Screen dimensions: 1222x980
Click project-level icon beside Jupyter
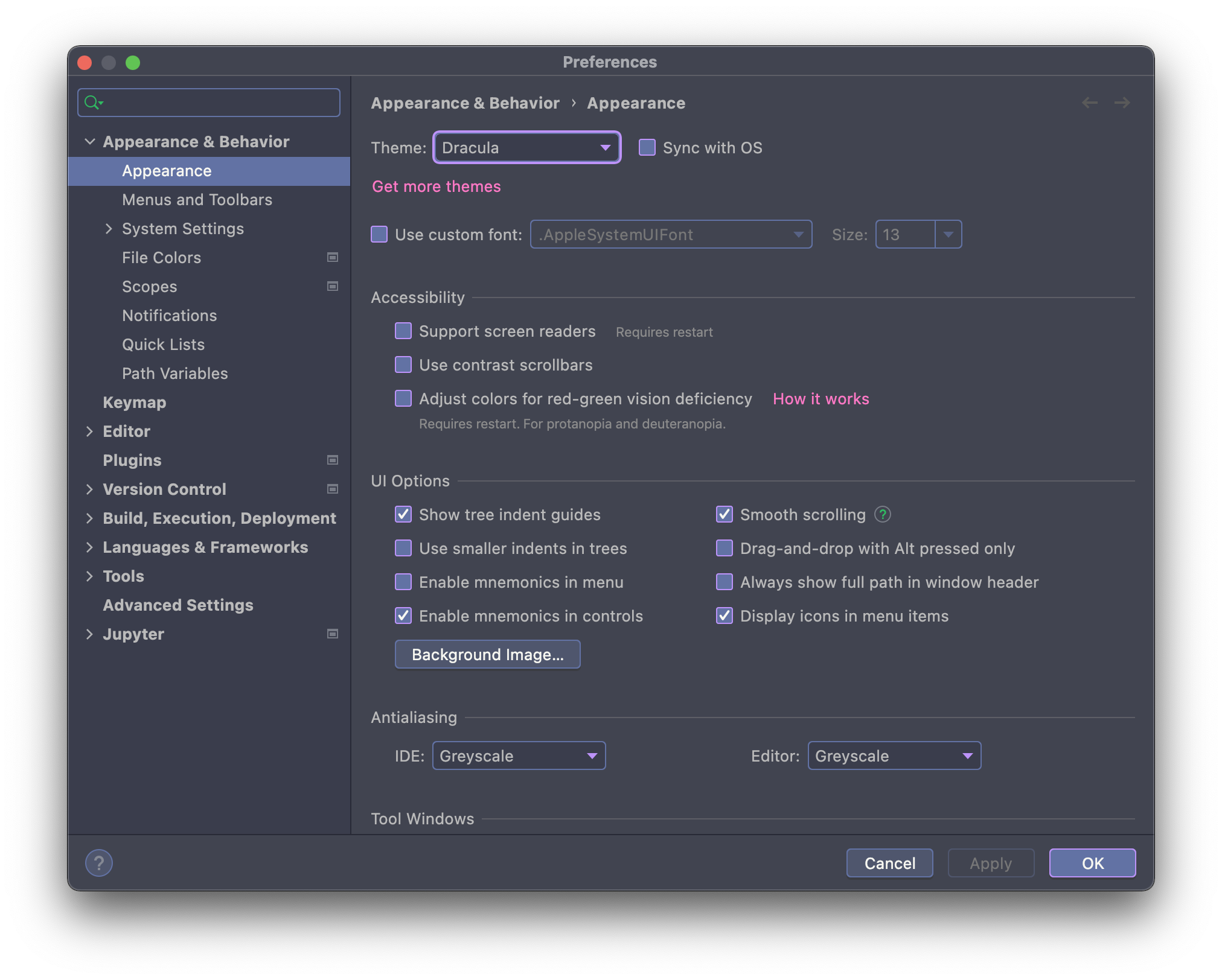pos(332,634)
